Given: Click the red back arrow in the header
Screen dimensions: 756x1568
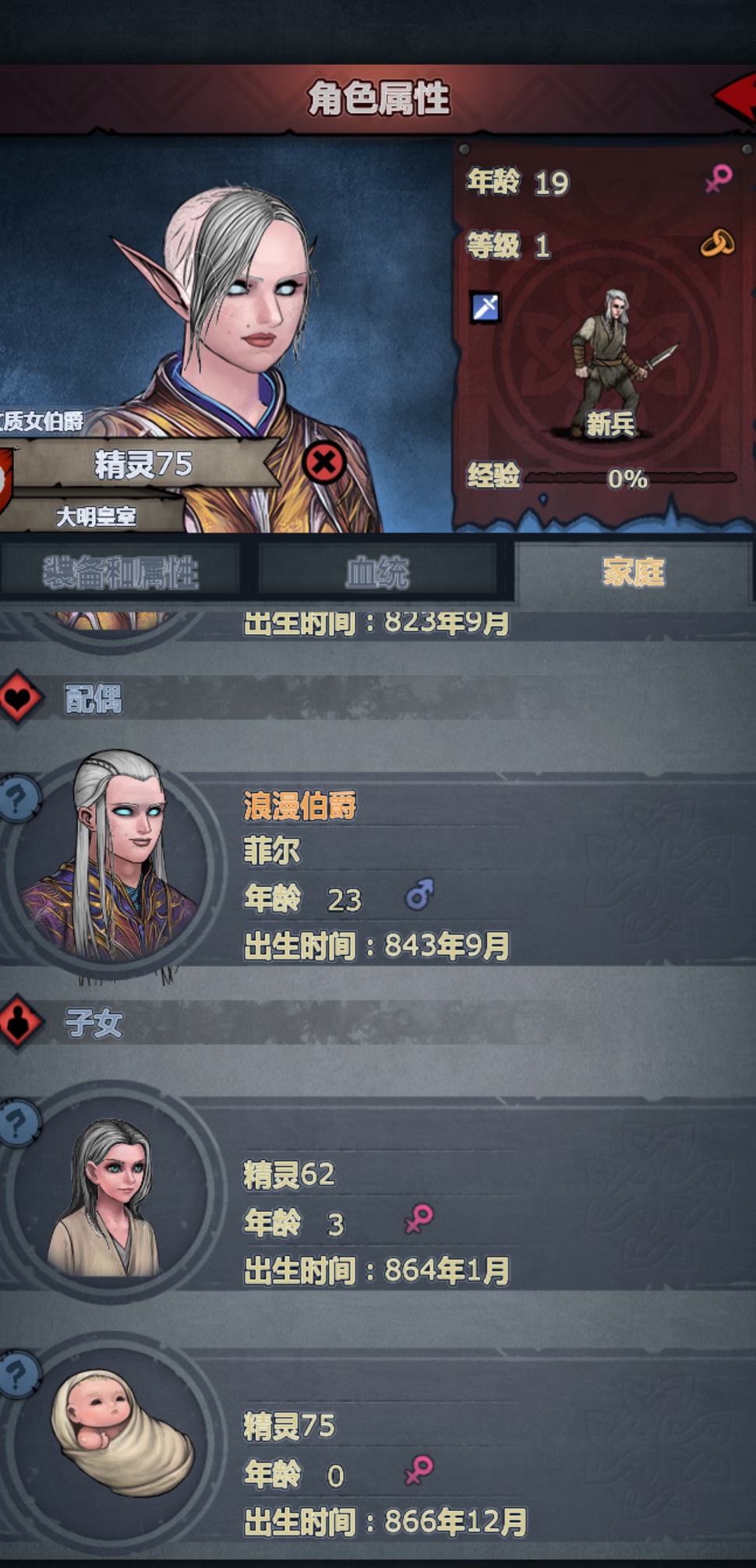Looking at the screenshot, I should pos(736,97).
